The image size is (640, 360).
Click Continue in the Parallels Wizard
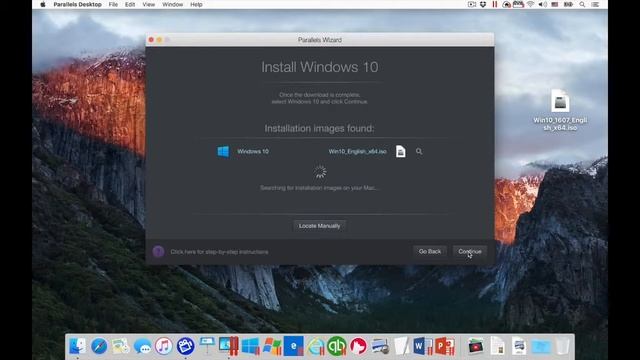tap(469, 251)
